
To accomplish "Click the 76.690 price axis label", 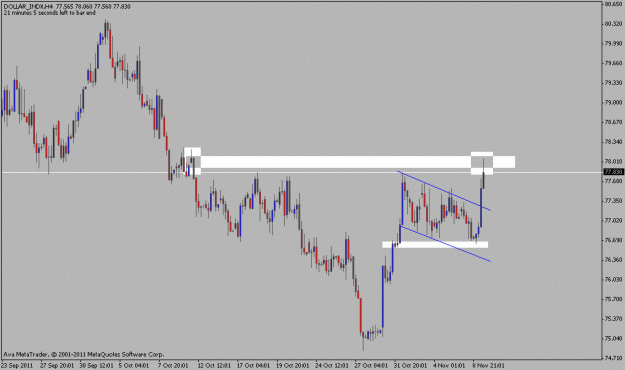I will point(614,240).
